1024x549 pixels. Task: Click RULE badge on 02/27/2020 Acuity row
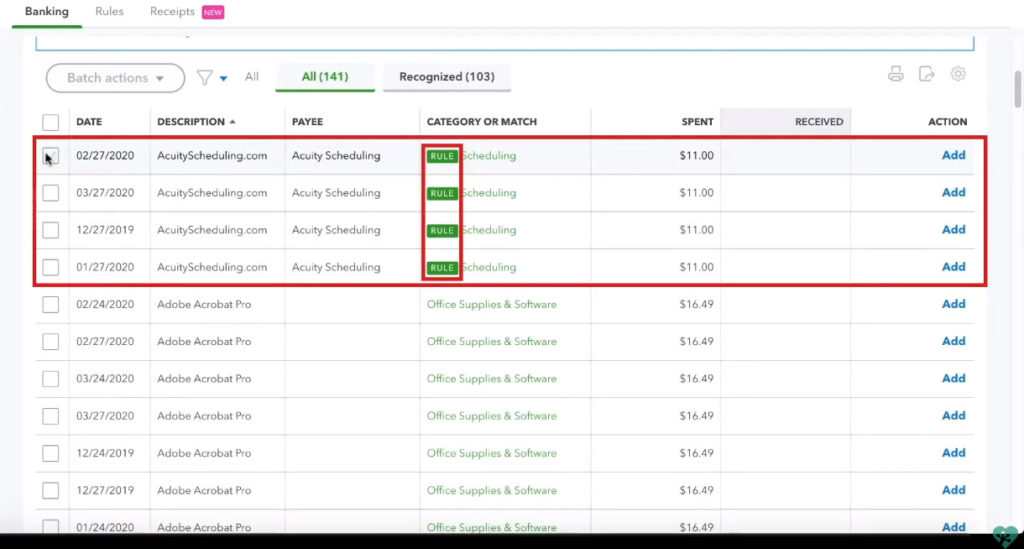pyautogui.click(x=442, y=156)
